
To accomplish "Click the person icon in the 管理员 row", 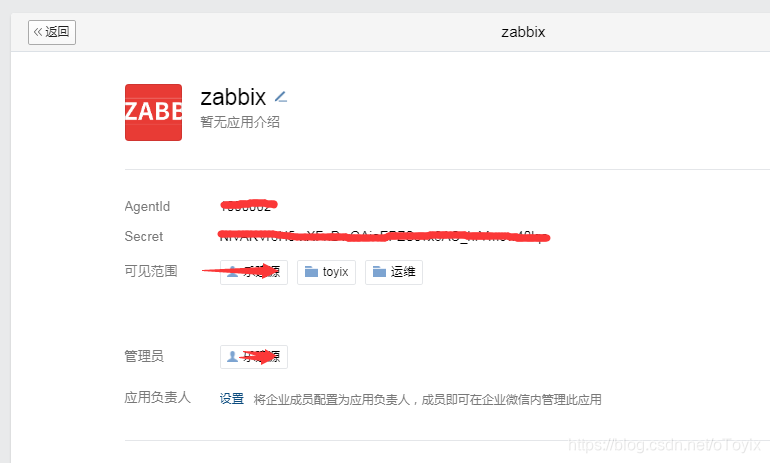I will click(x=232, y=357).
